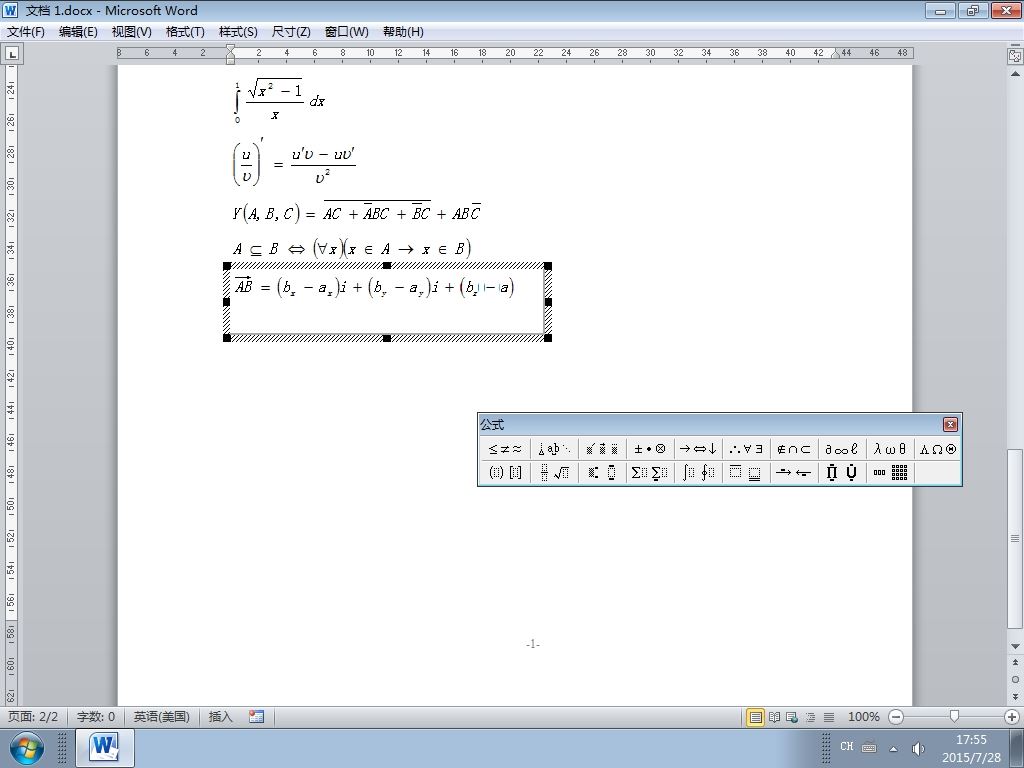The image size is (1024, 768).
Task: Click the page indicator 页面: 2/2
Action: pyautogui.click(x=33, y=717)
